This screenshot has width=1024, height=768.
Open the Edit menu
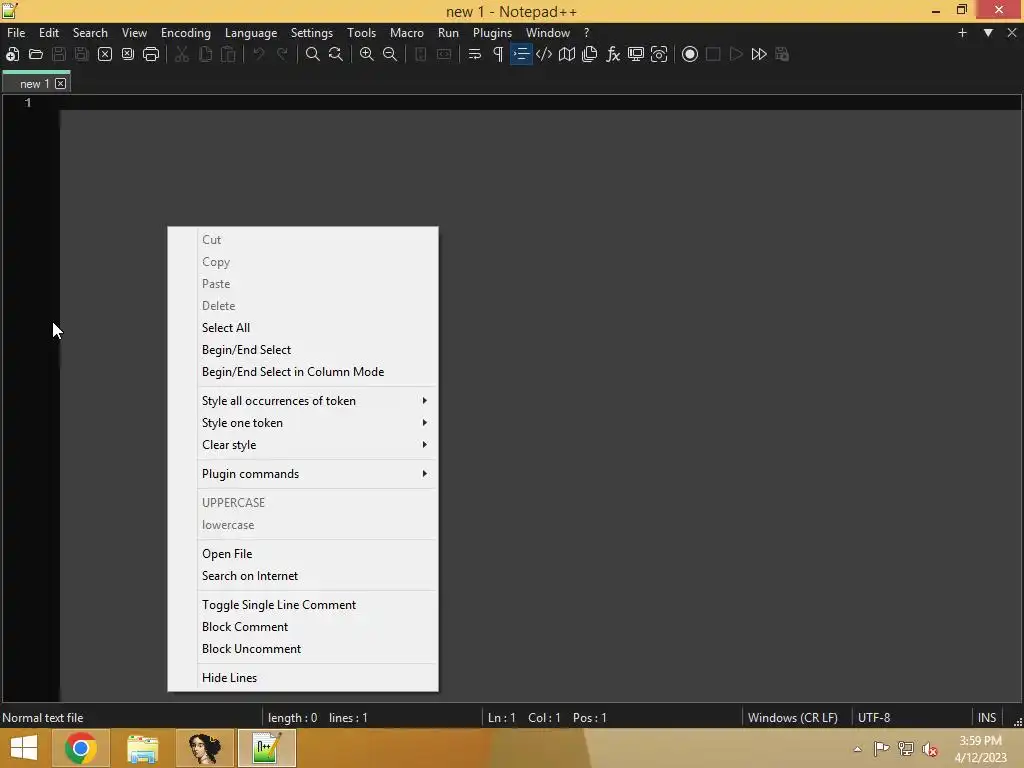coord(49,33)
